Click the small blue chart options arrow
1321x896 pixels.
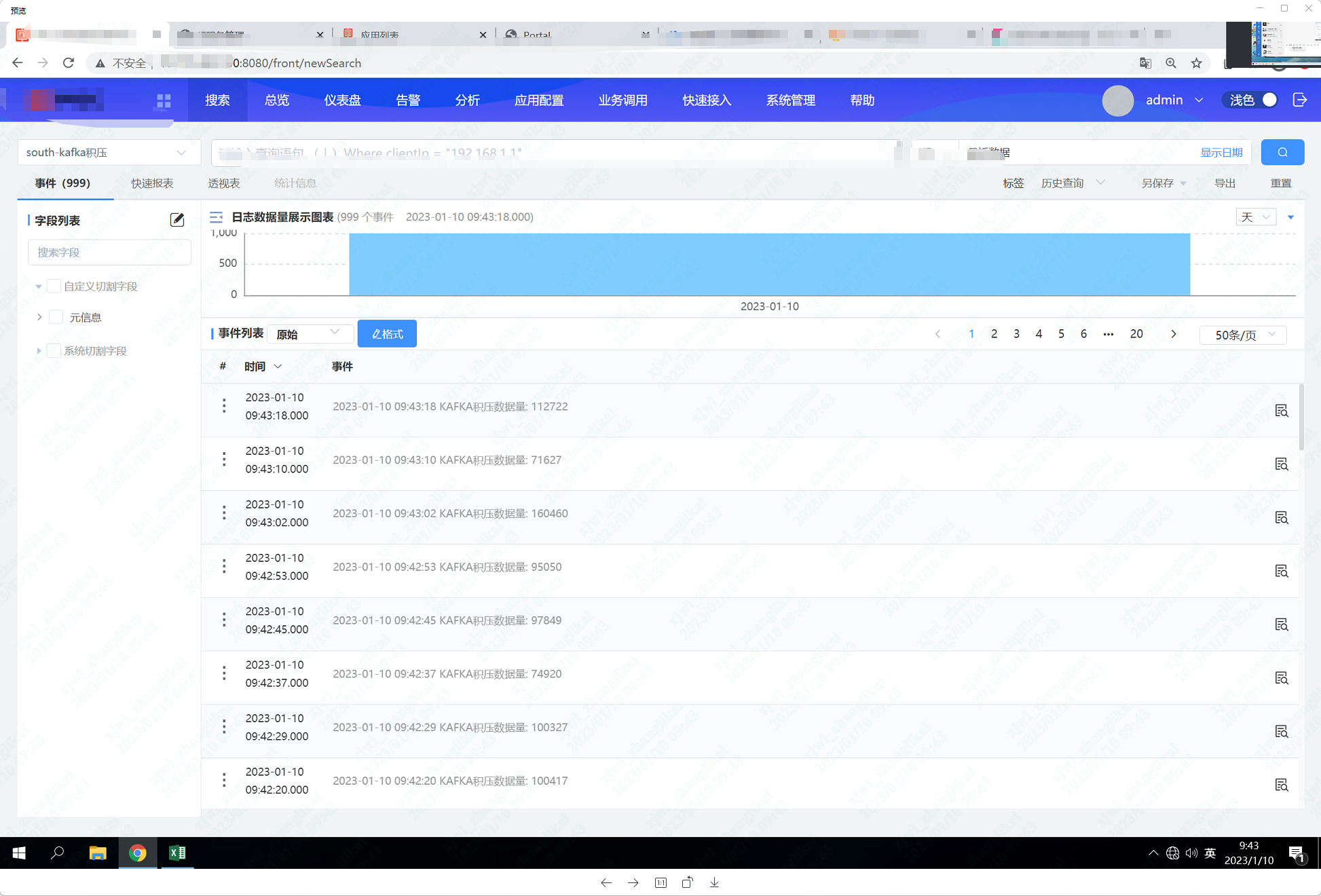pos(1291,217)
